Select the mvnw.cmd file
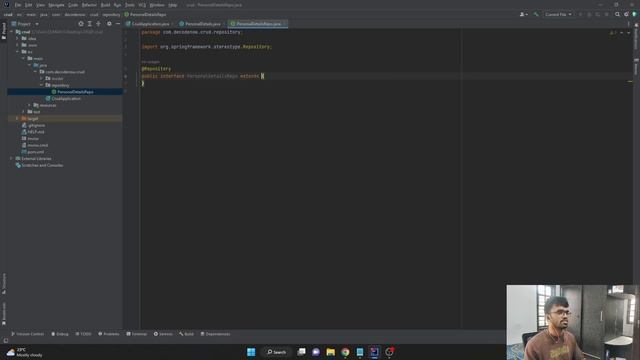 (35, 145)
